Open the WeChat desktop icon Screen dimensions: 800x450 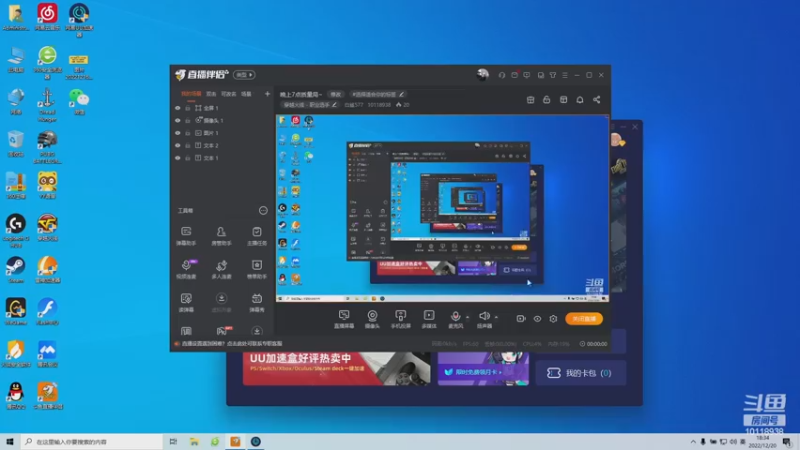pos(79,102)
